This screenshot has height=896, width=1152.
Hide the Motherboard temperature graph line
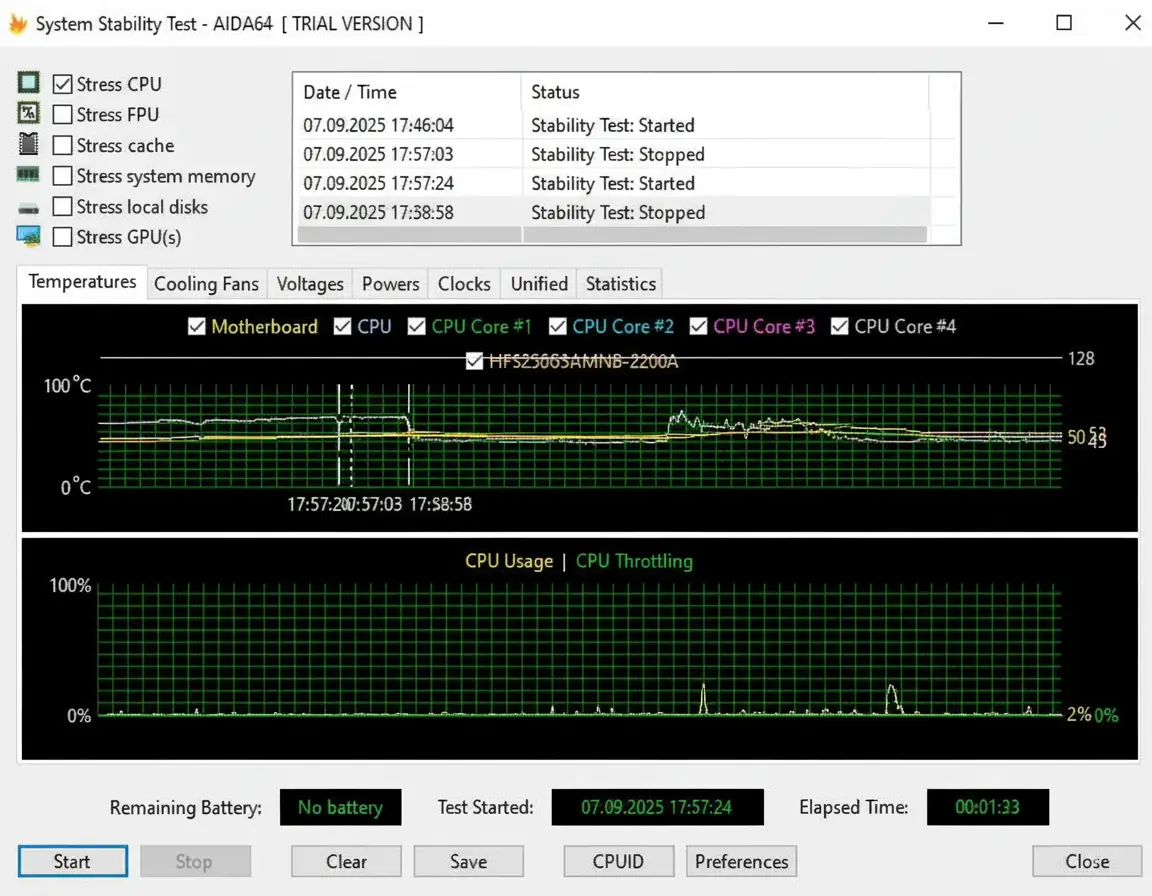pos(196,326)
